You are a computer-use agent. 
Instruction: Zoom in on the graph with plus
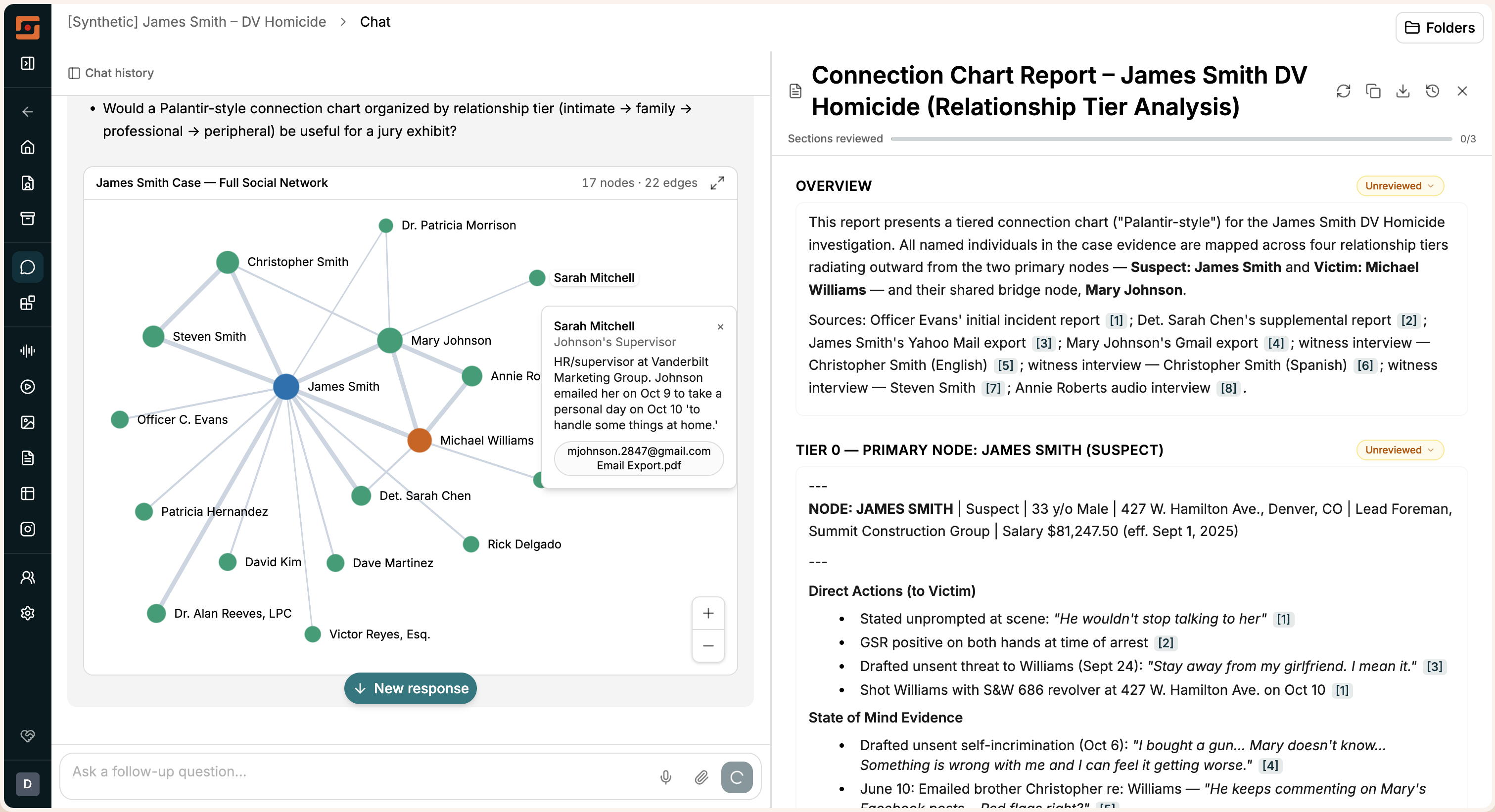click(x=708, y=613)
